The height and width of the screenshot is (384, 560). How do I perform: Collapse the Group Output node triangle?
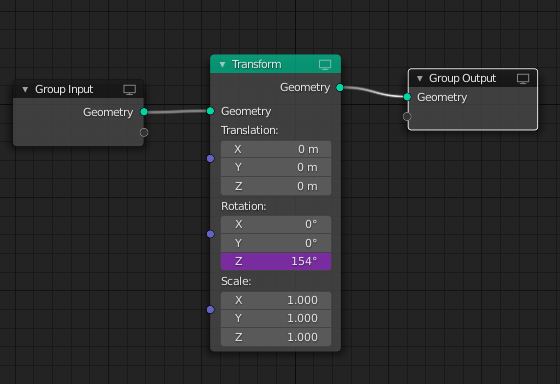pyautogui.click(x=420, y=79)
